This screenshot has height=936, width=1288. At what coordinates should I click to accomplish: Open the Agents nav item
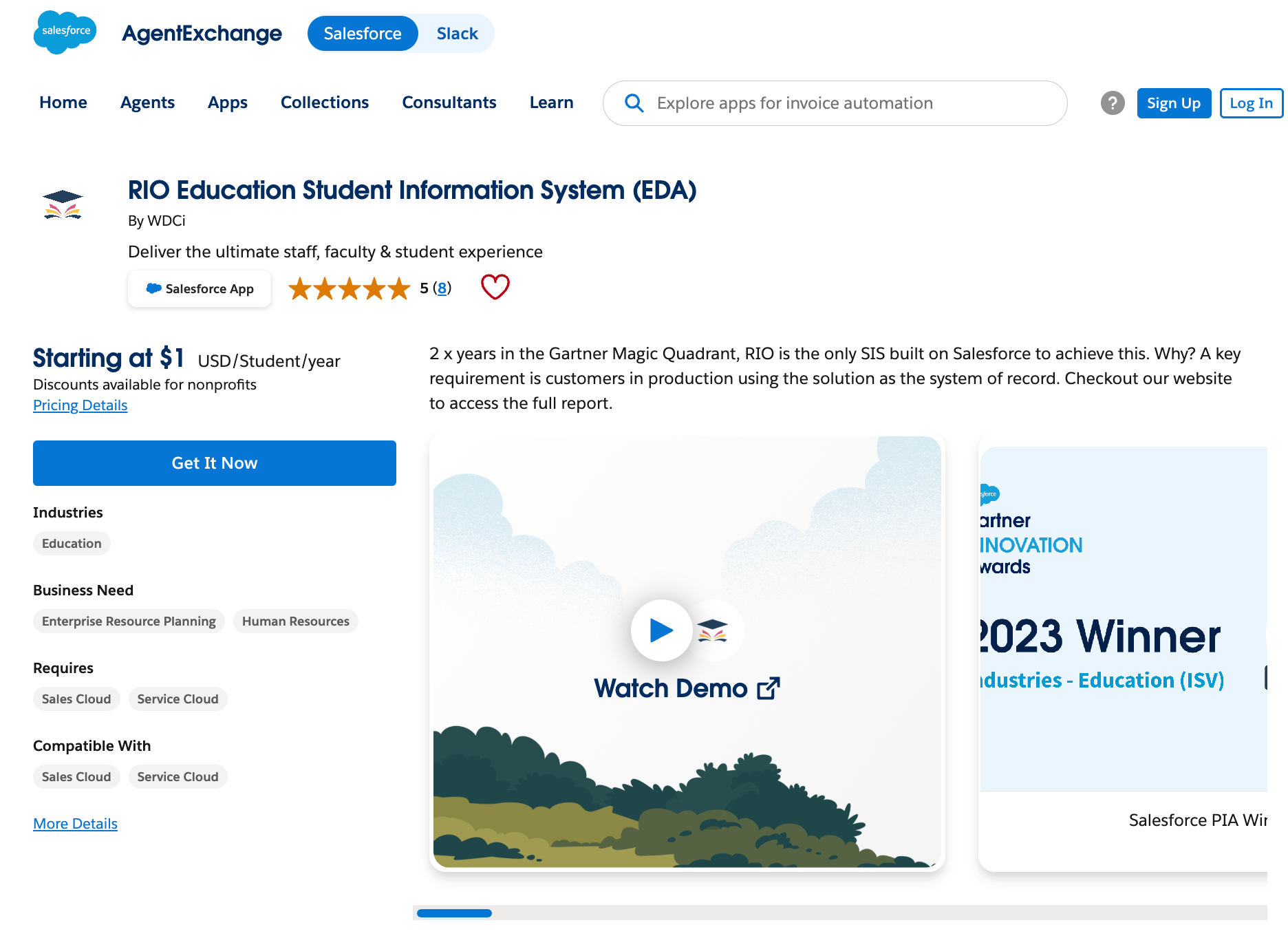pos(147,103)
